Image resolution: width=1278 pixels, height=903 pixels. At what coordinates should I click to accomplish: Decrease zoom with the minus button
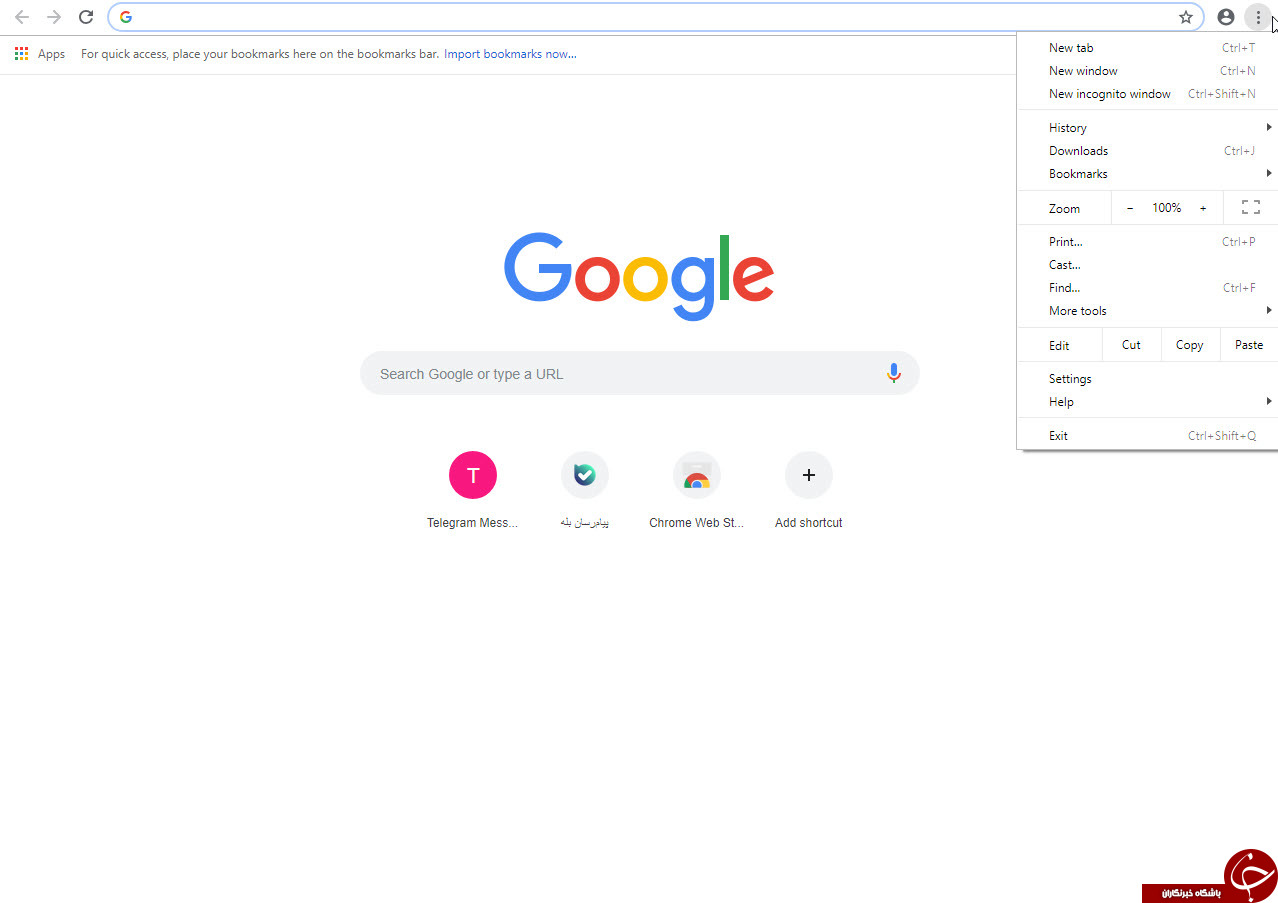pyautogui.click(x=1130, y=208)
